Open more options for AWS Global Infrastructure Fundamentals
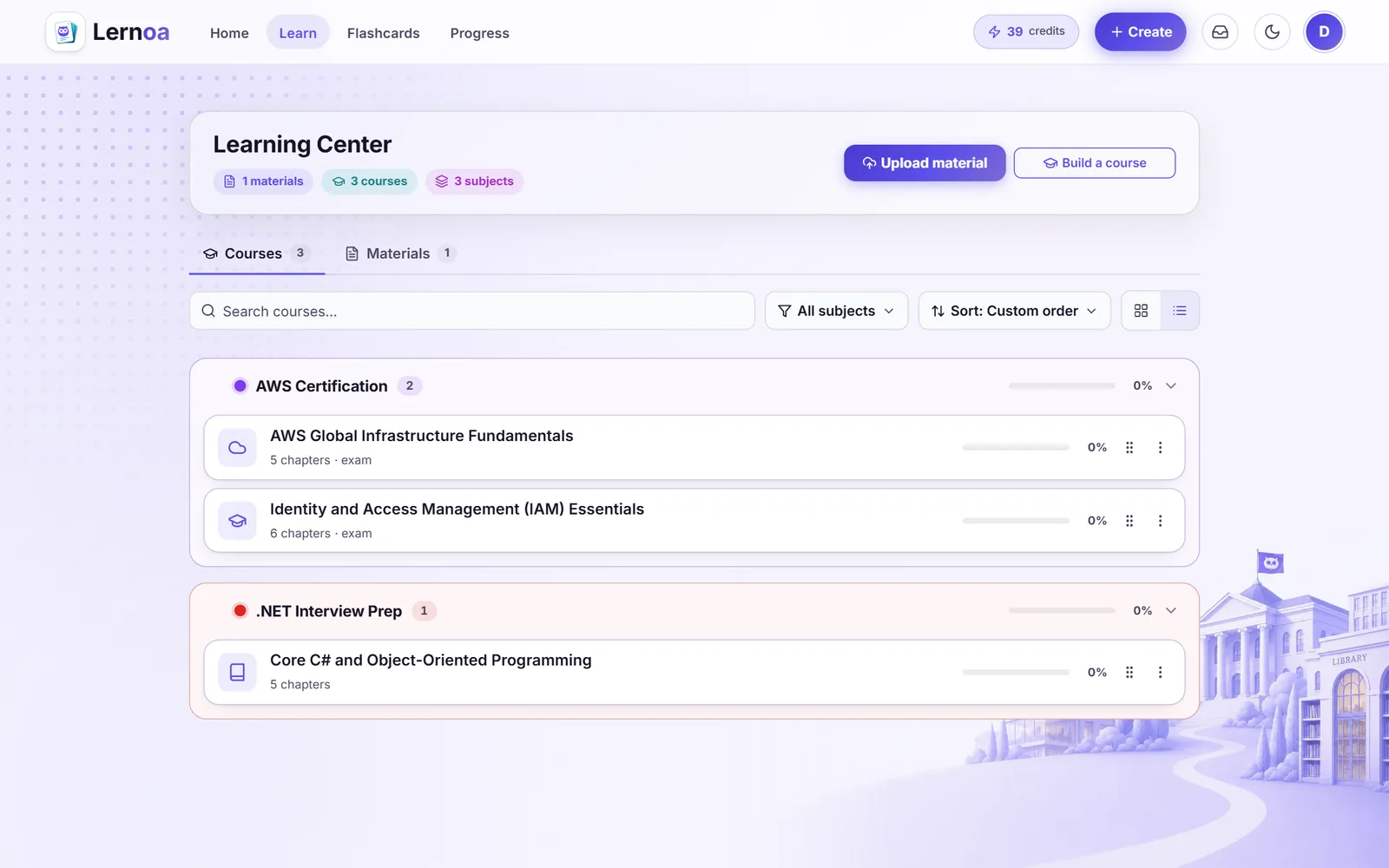This screenshot has height=868, width=1389. [x=1160, y=448]
